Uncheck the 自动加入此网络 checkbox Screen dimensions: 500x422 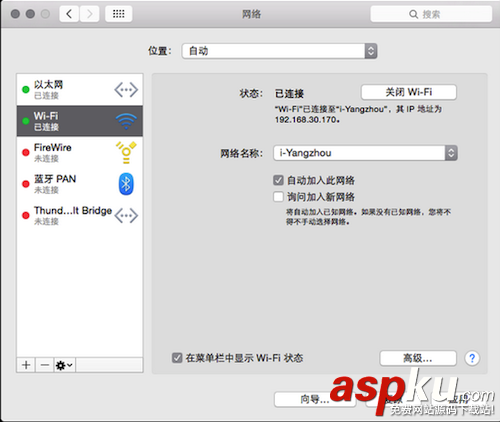coord(278,180)
